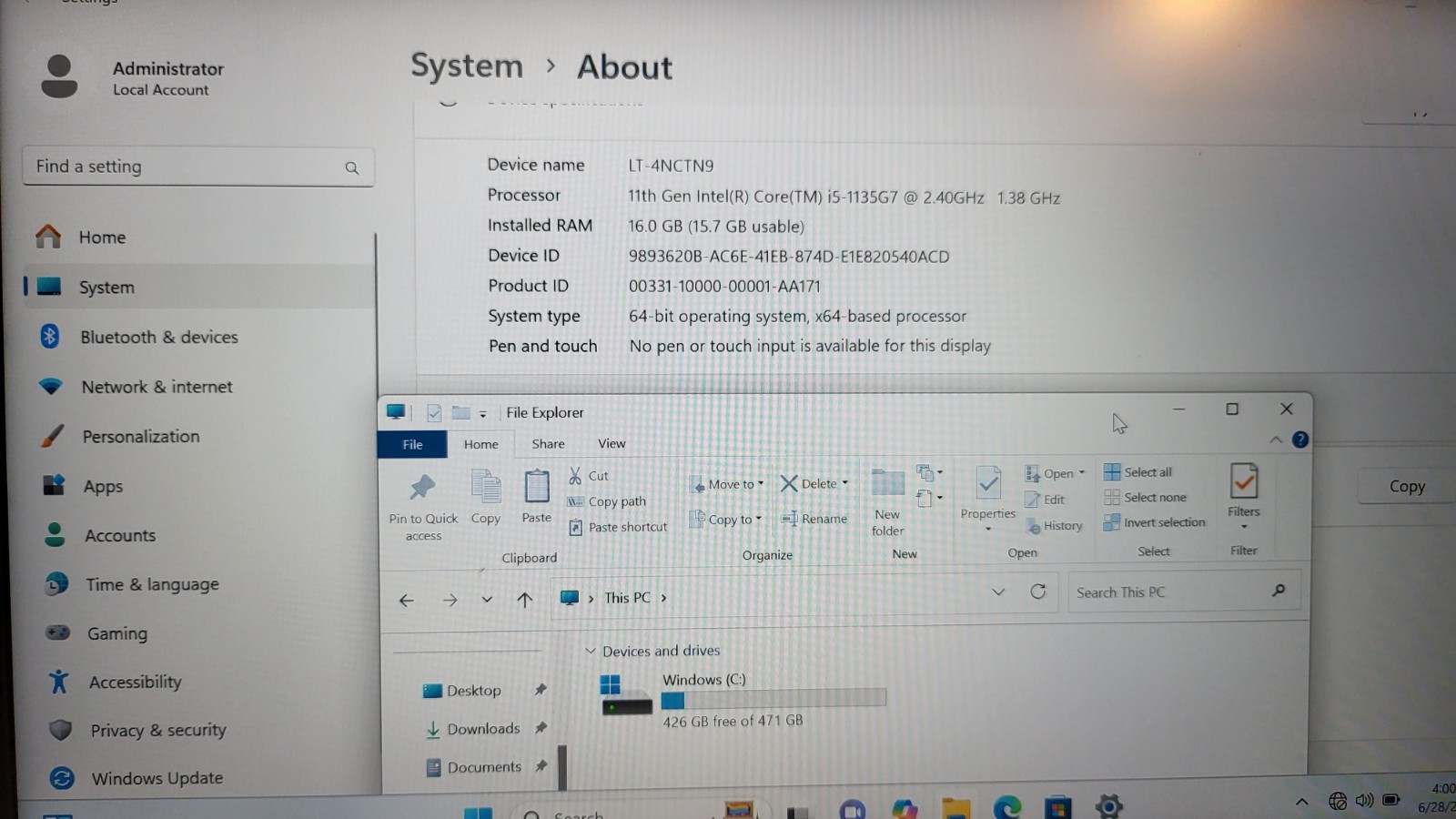This screenshot has width=1456, height=819.
Task: Click the volume speaker tray icon
Action: pos(1364,801)
